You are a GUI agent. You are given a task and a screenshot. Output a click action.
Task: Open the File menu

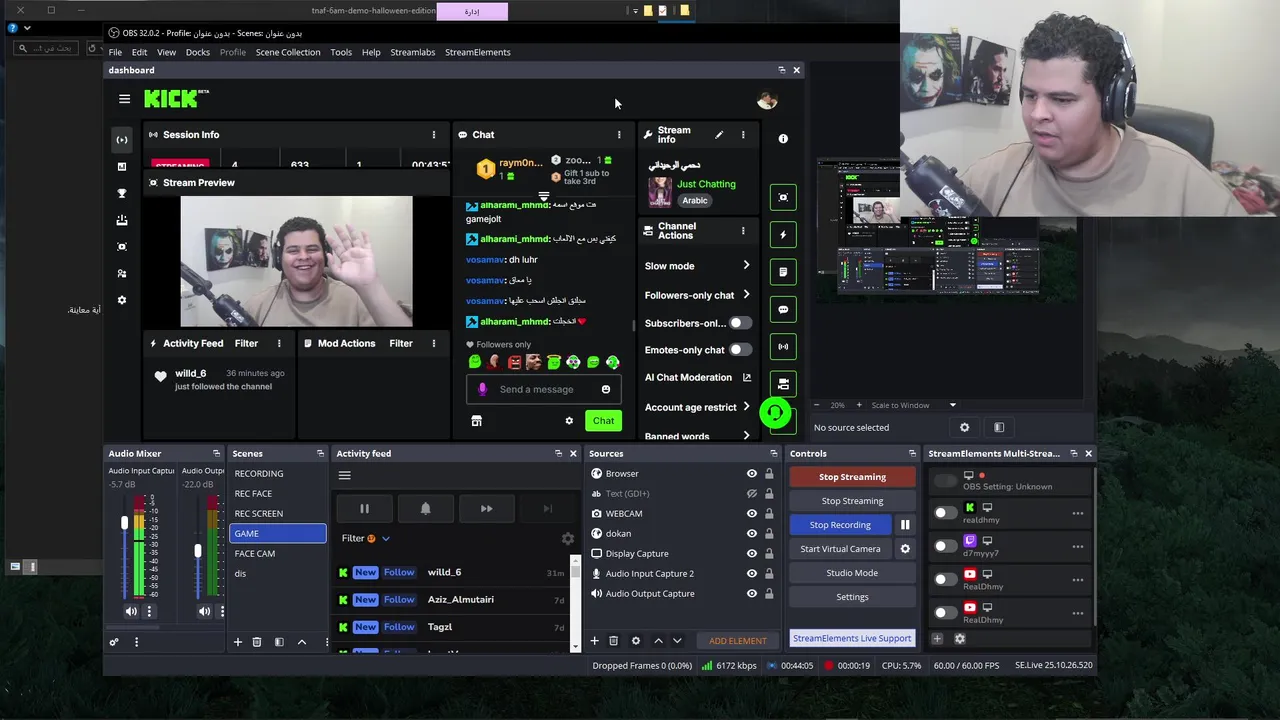coord(115,52)
